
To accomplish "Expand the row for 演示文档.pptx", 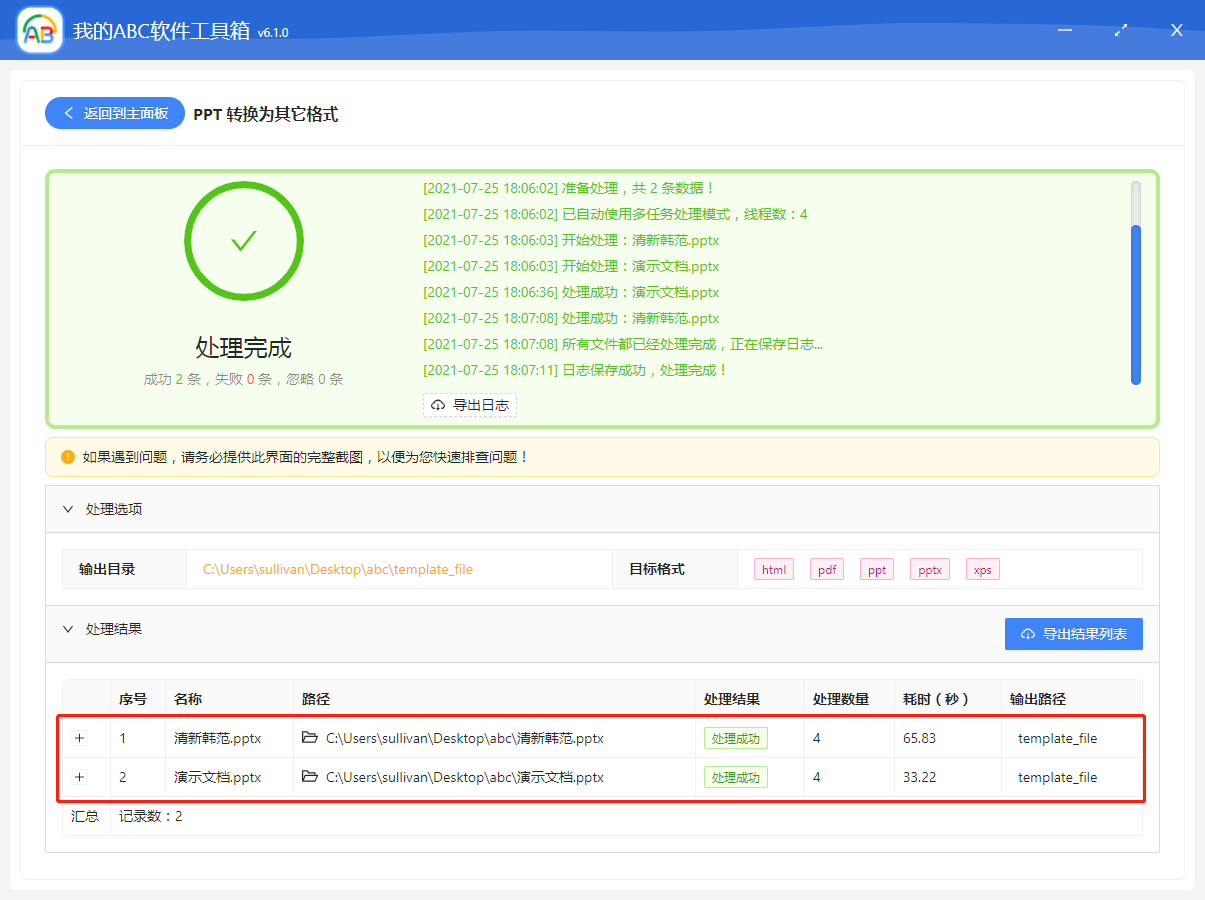I will [x=80, y=777].
